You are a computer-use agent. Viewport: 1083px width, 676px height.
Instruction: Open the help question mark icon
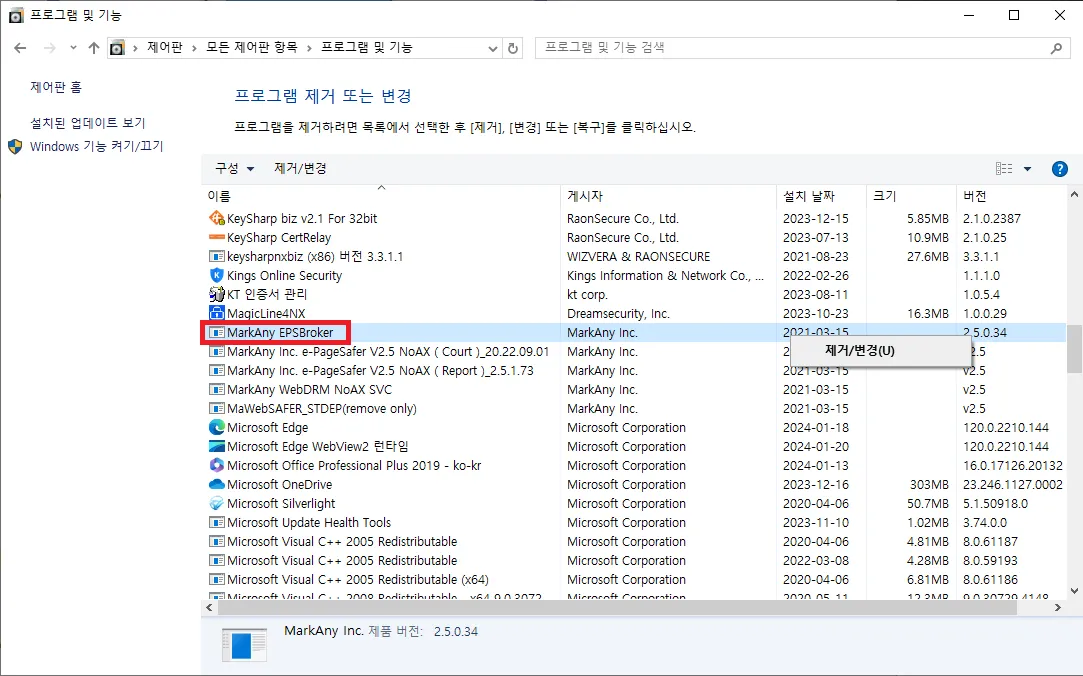[x=1059, y=169]
